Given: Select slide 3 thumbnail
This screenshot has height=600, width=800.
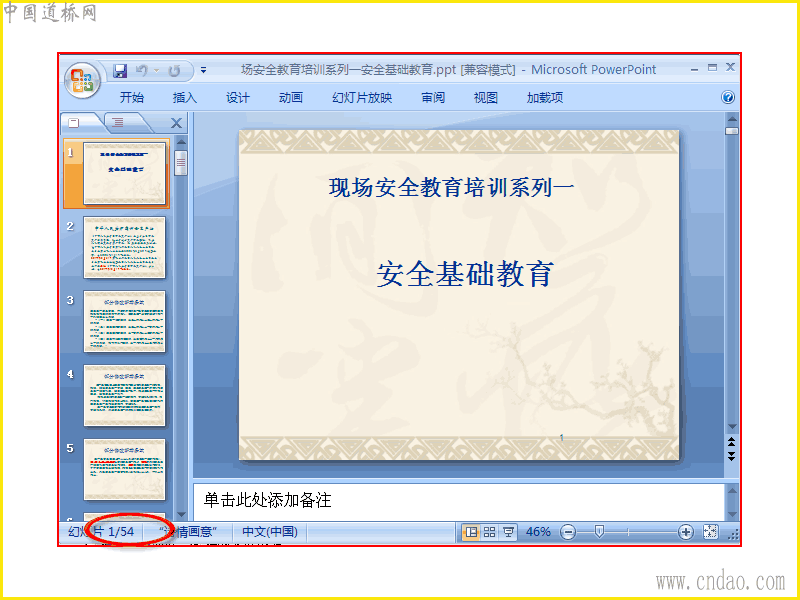Looking at the screenshot, I should [x=124, y=321].
